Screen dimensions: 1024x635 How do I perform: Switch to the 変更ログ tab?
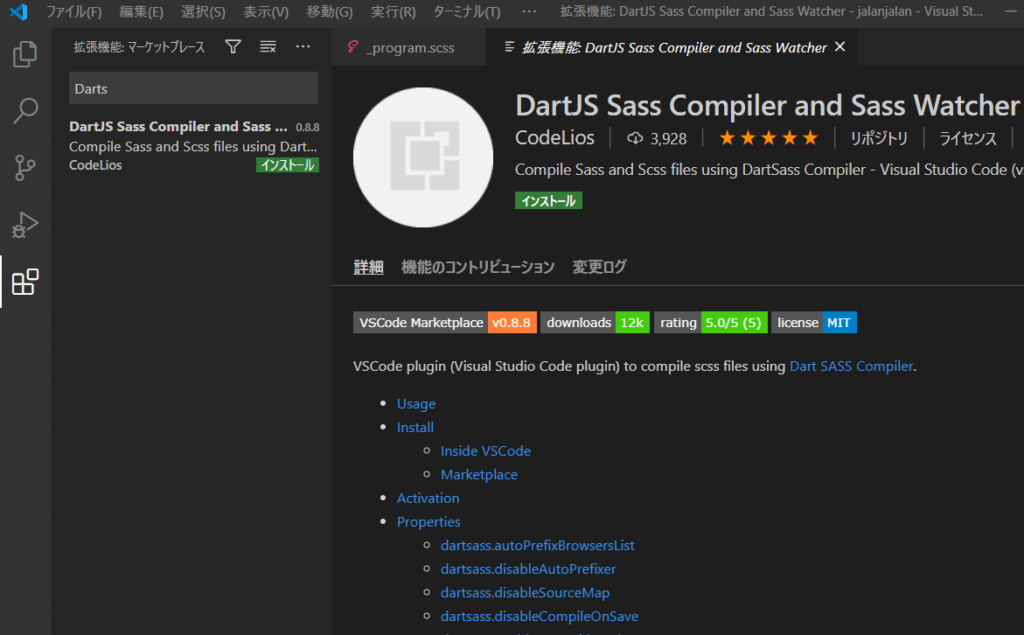click(x=600, y=267)
